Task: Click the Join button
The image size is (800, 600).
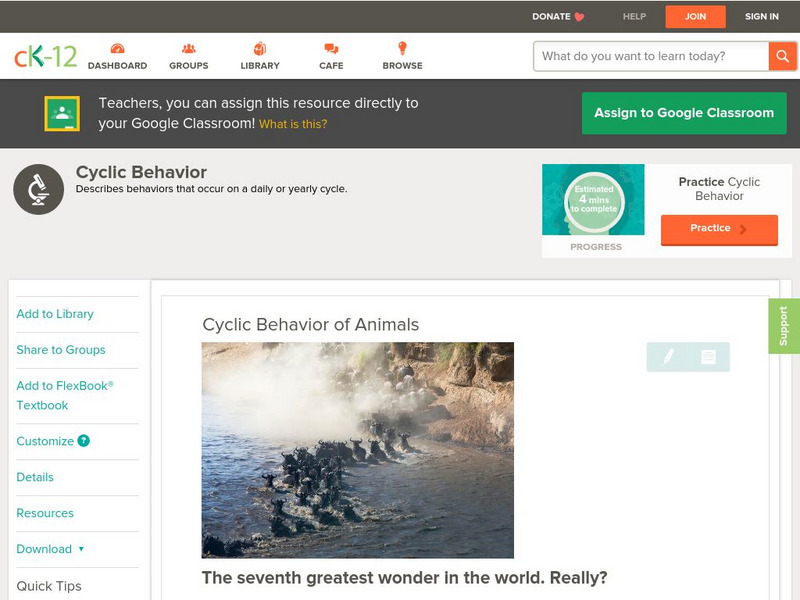Action: (695, 17)
